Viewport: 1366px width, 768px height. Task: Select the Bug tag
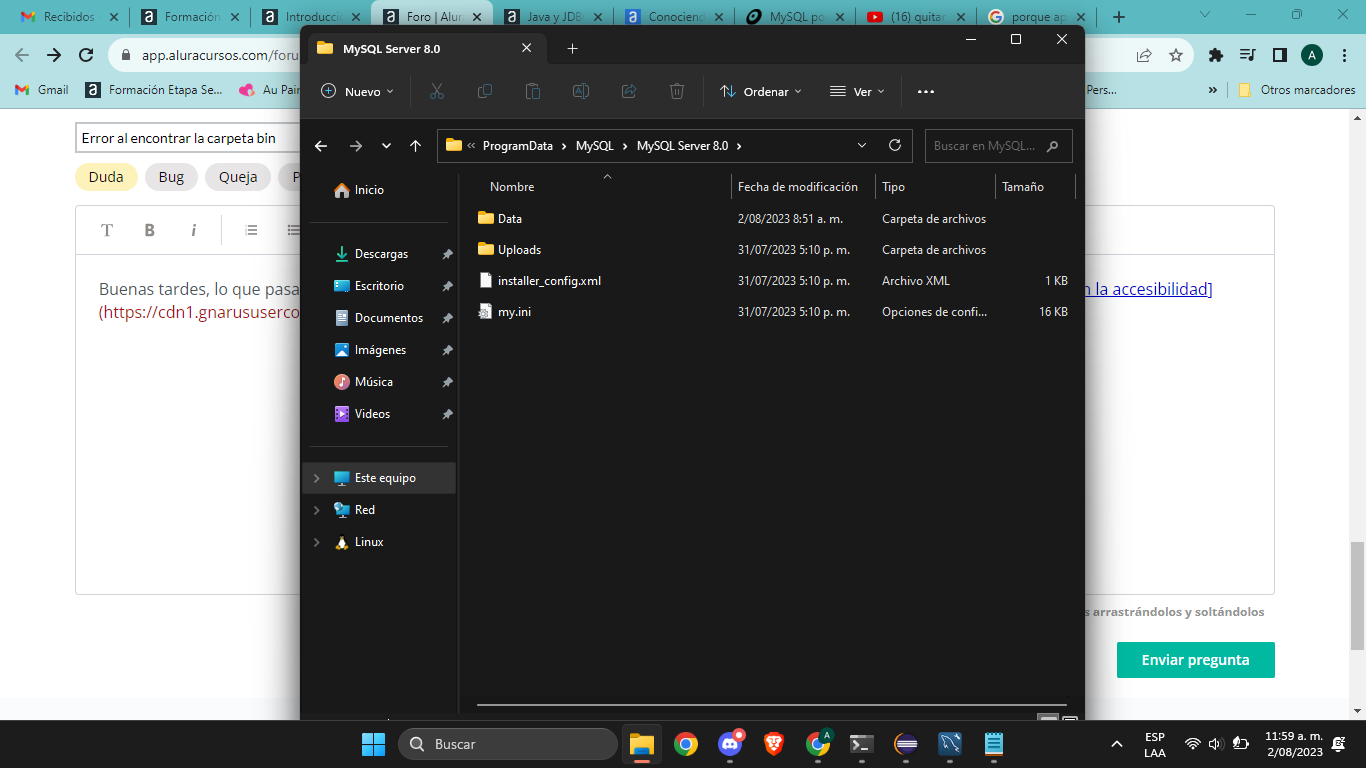click(x=171, y=177)
